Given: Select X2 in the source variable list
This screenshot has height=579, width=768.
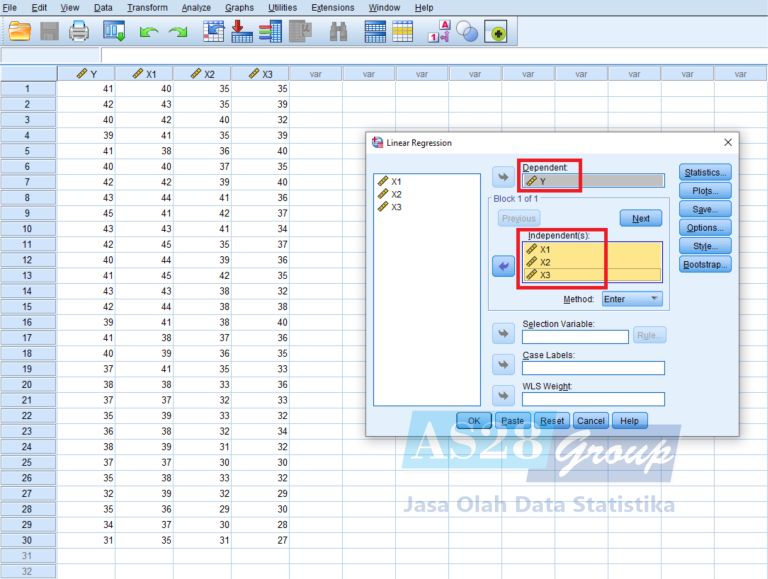Looking at the screenshot, I should click(x=397, y=194).
